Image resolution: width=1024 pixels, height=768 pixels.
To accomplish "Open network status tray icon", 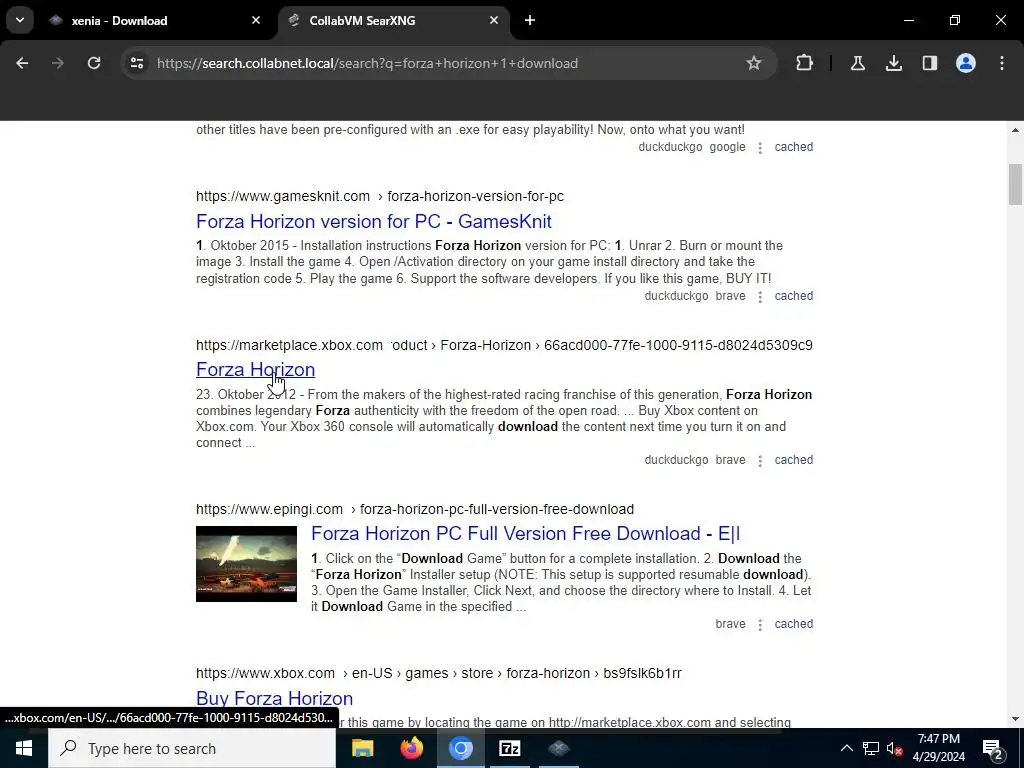I will 871,748.
